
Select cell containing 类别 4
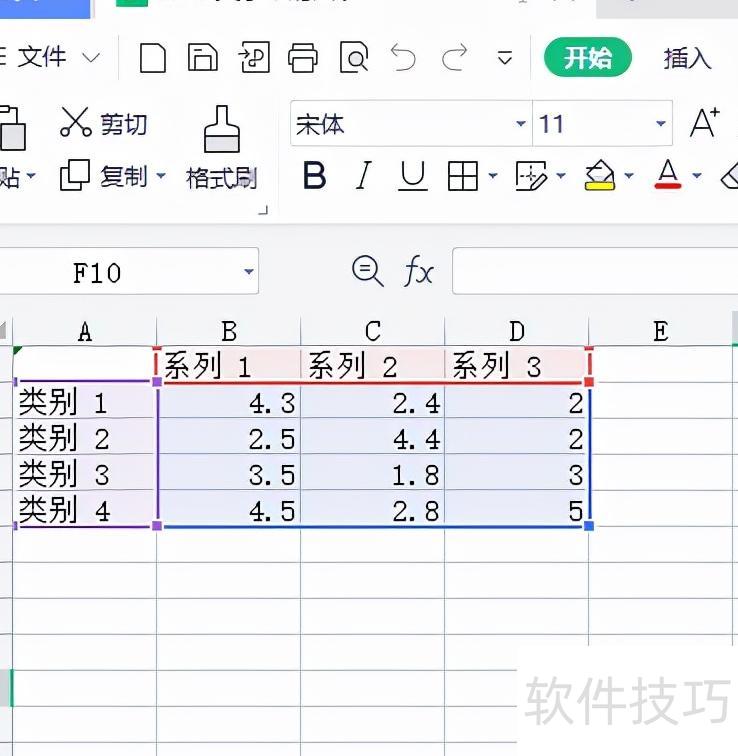[85, 509]
